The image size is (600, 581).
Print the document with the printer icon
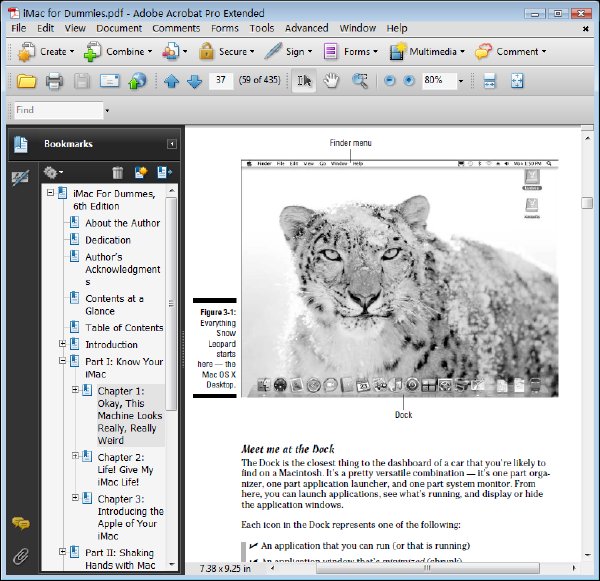click(54, 81)
